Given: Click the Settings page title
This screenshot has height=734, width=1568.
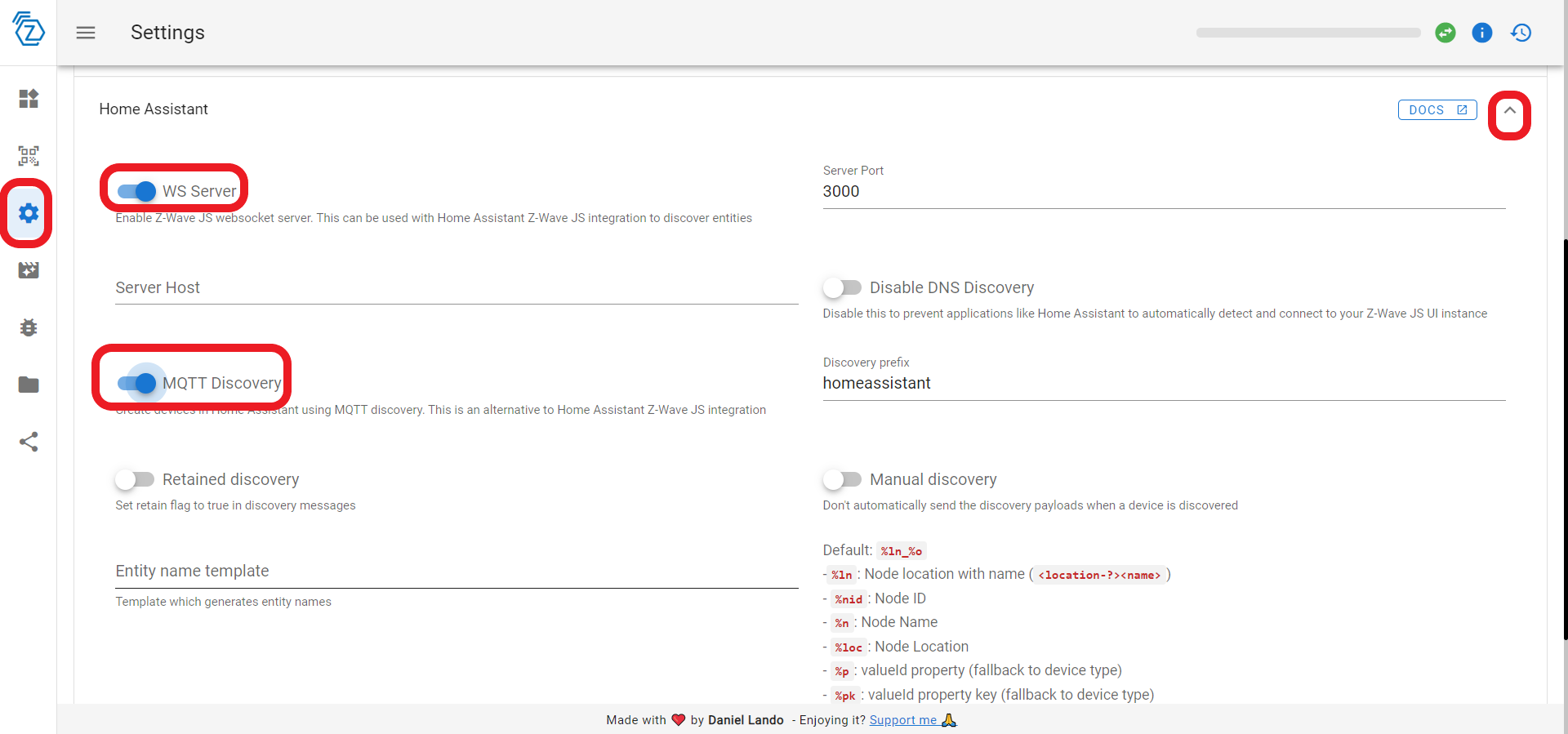Looking at the screenshot, I should coord(167,33).
